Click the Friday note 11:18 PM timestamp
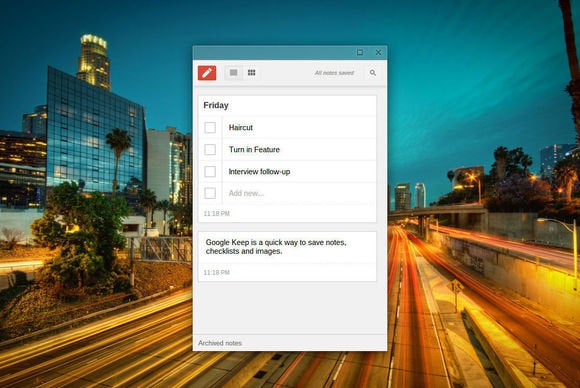580x388 pixels. (216, 213)
